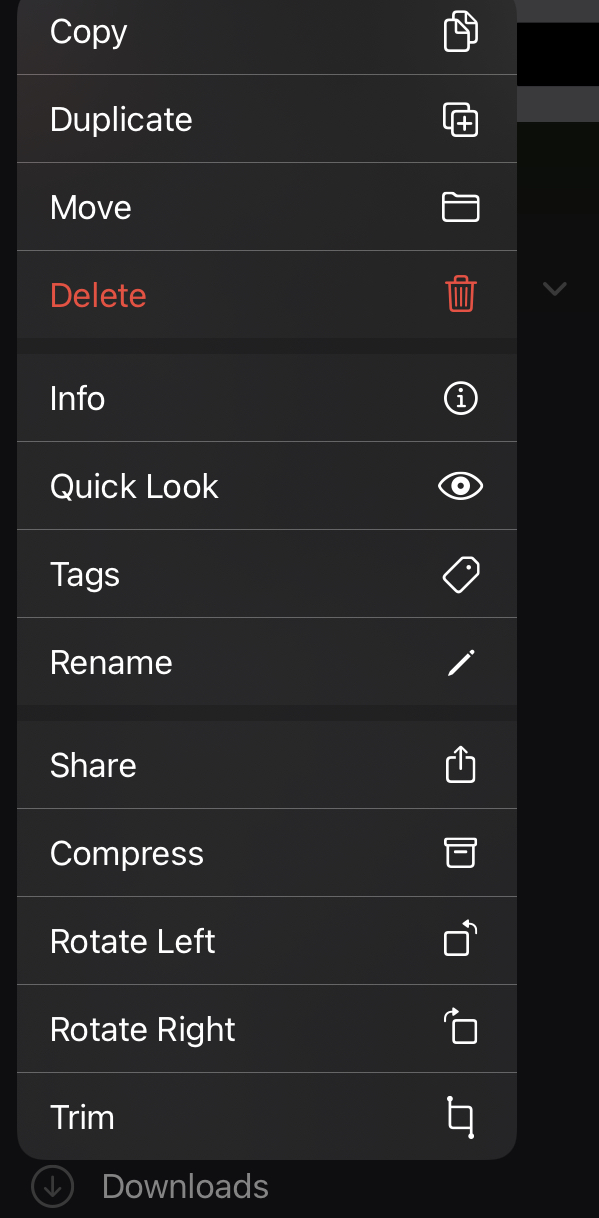This screenshot has width=599, height=1218.
Task: Tap the Quick Look eye icon
Action: point(461,487)
